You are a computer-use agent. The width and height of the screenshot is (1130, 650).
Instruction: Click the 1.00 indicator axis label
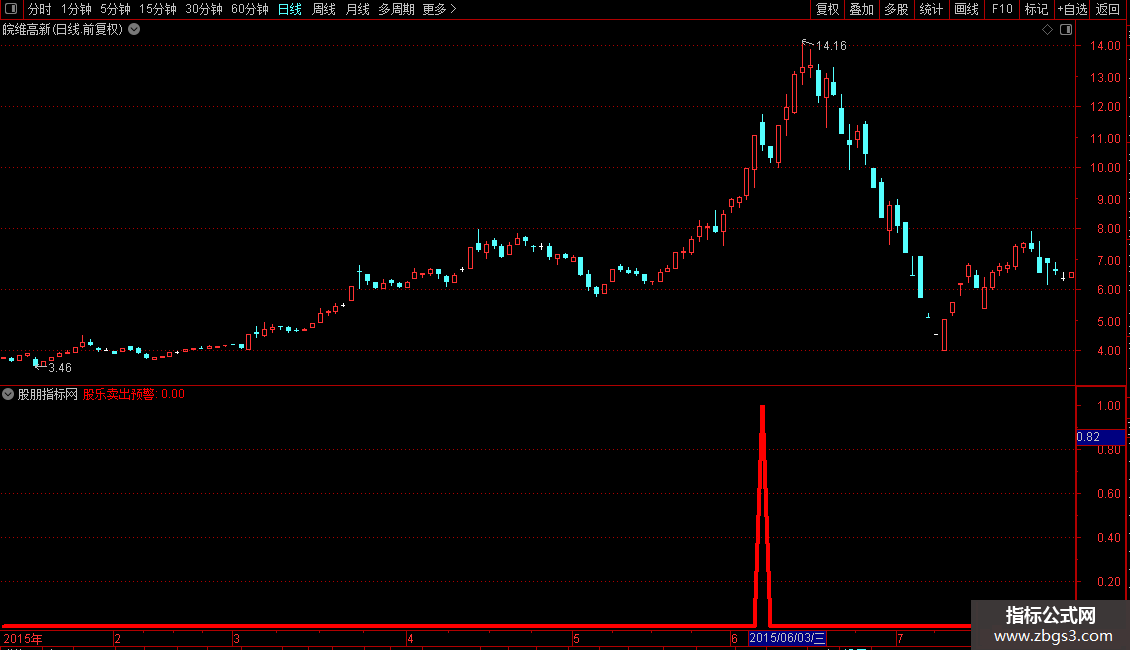click(1108, 406)
